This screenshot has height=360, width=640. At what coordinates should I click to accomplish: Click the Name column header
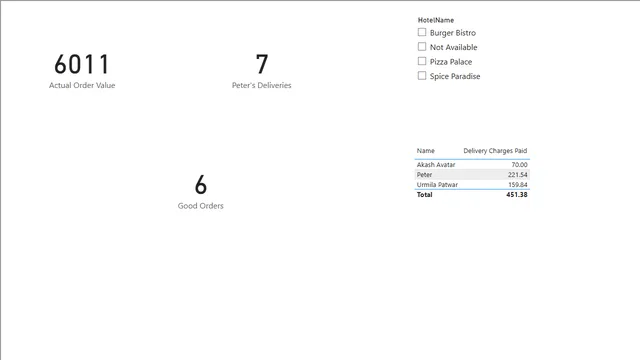425,151
